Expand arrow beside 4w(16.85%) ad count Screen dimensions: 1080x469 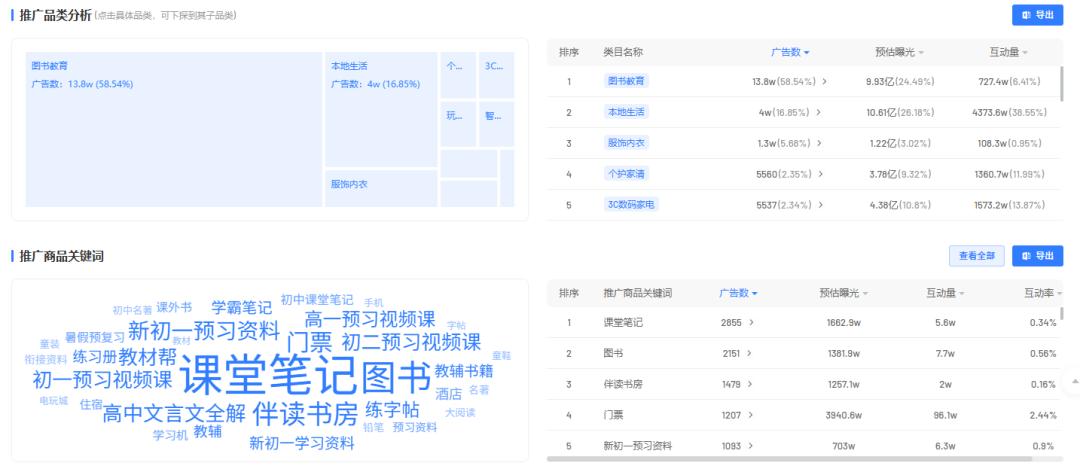tap(819, 112)
